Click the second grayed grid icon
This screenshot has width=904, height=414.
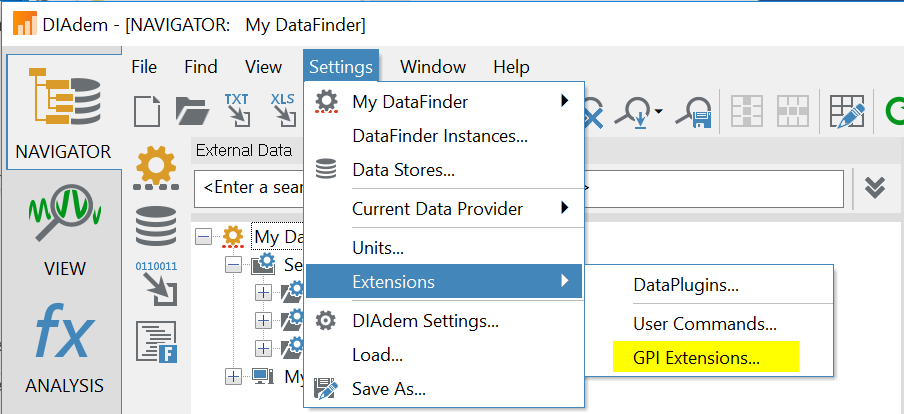pos(793,111)
